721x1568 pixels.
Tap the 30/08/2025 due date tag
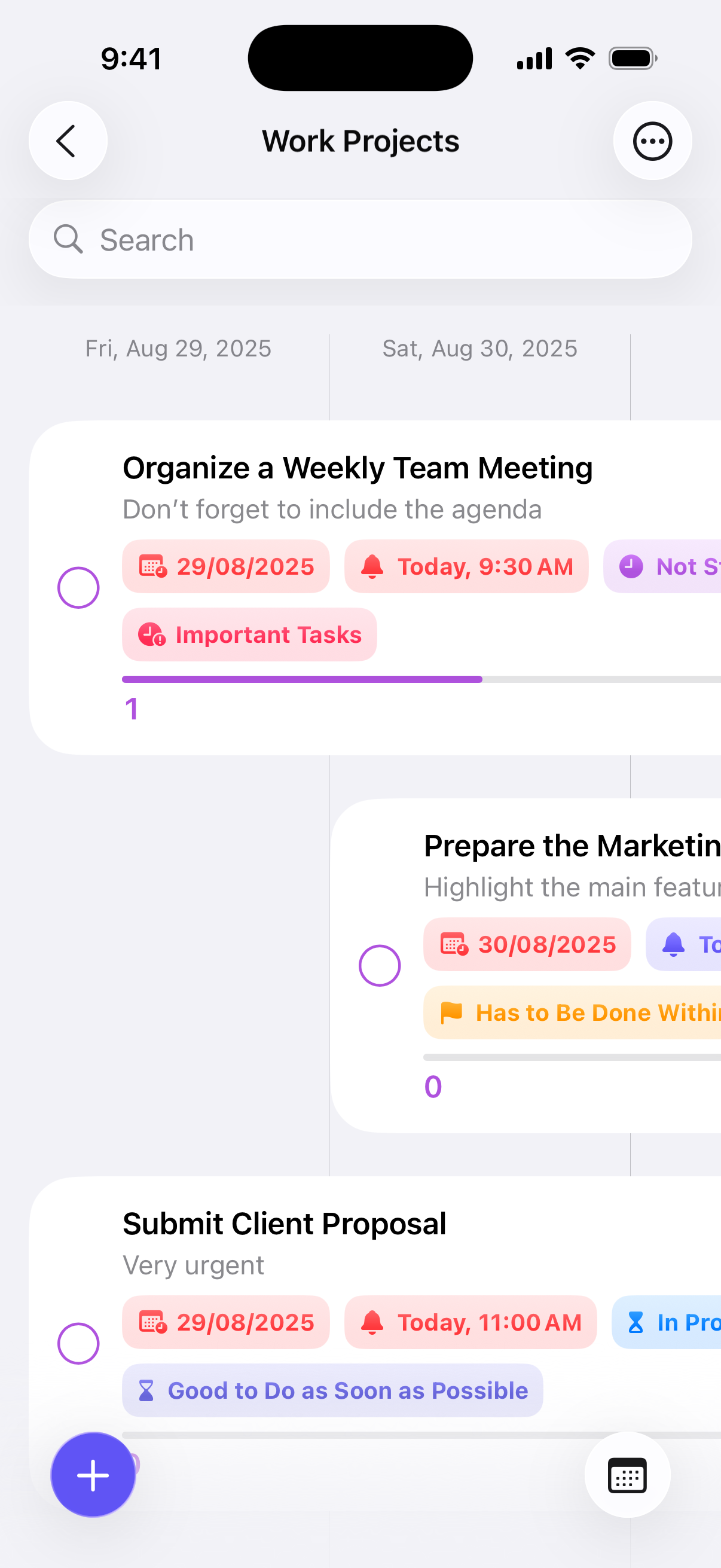point(527,944)
